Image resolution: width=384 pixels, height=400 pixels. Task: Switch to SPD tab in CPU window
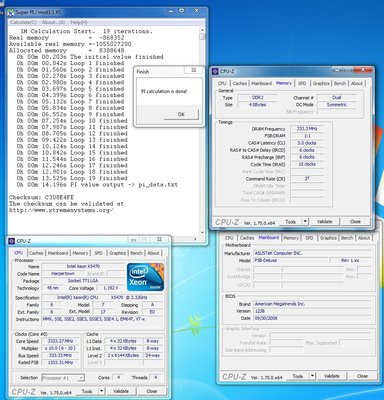click(x=98, y=253)
